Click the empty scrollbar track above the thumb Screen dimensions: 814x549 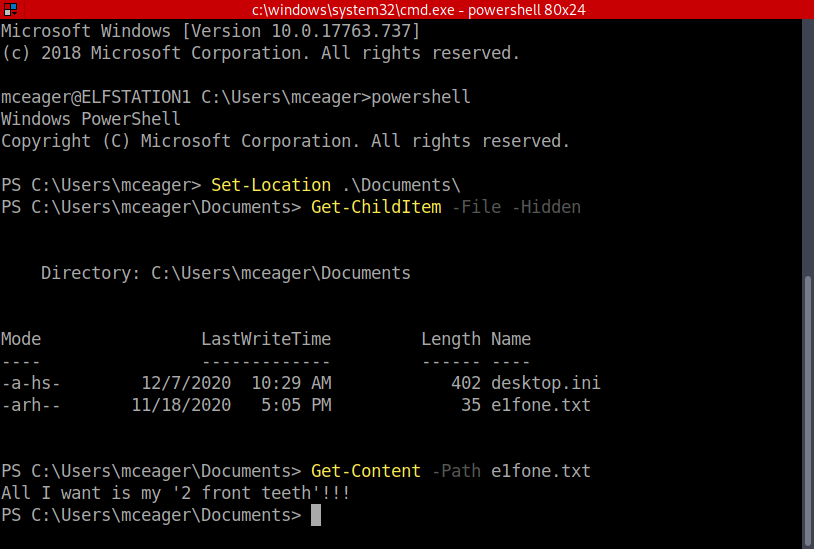pyautogui.click(x=808, y=150)
